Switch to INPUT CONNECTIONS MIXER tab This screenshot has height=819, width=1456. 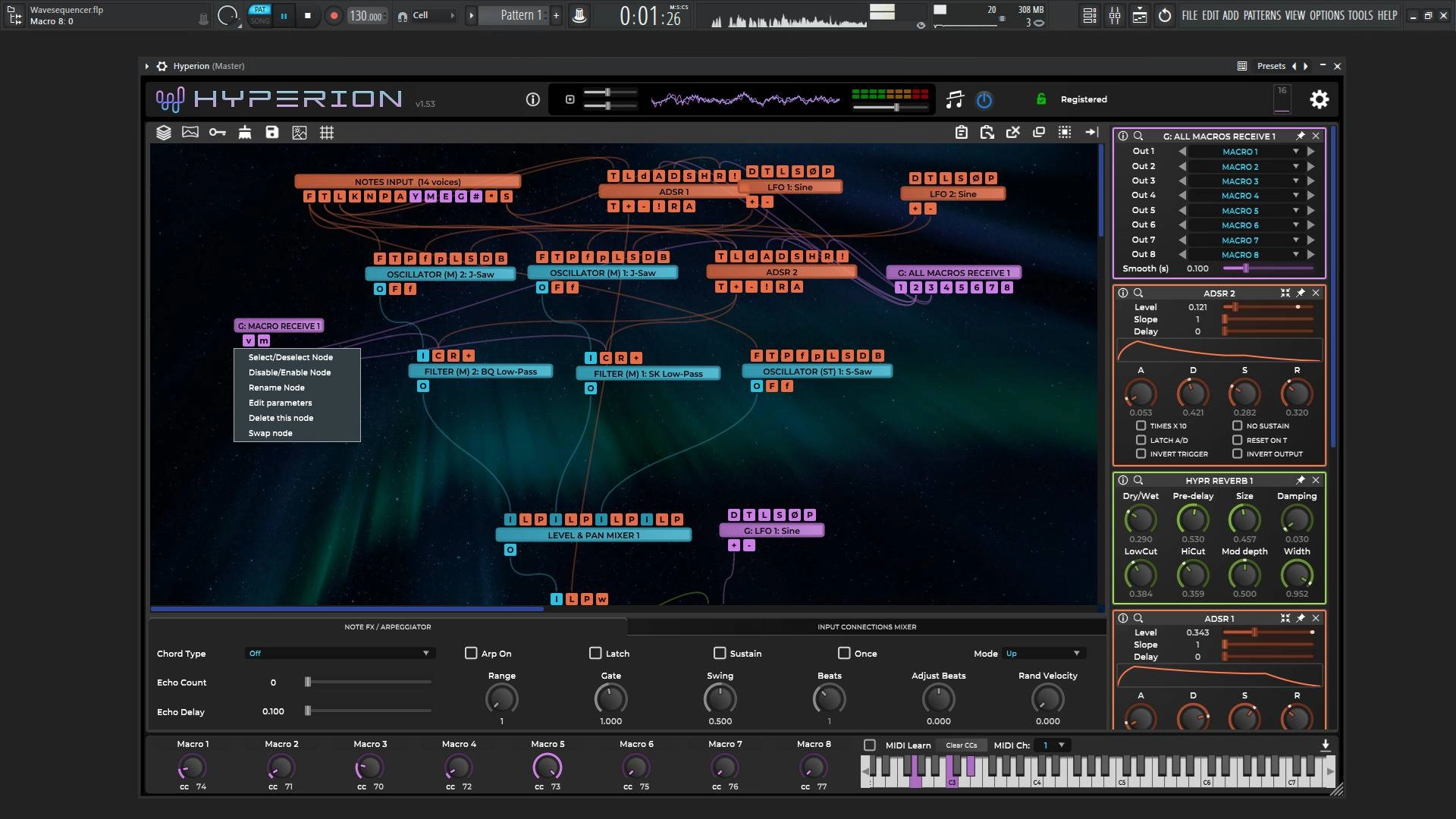[x=867, y=627]
